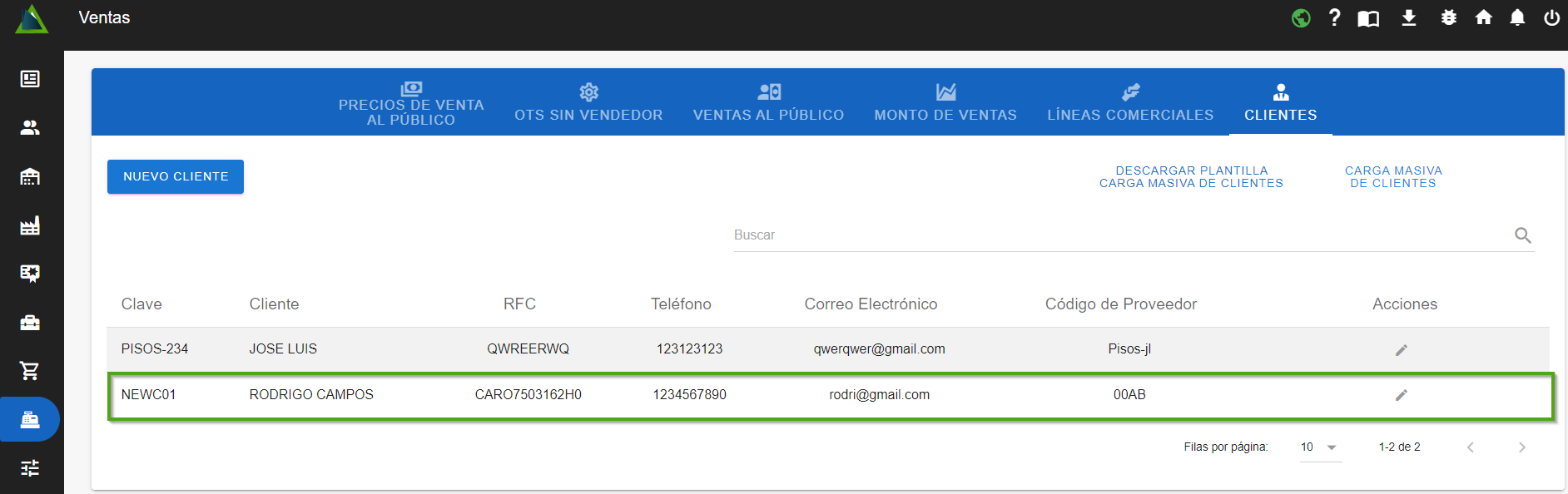Open Monto de Ventas tab
Screen dimensions: 1568x494
tap(945, 103)
